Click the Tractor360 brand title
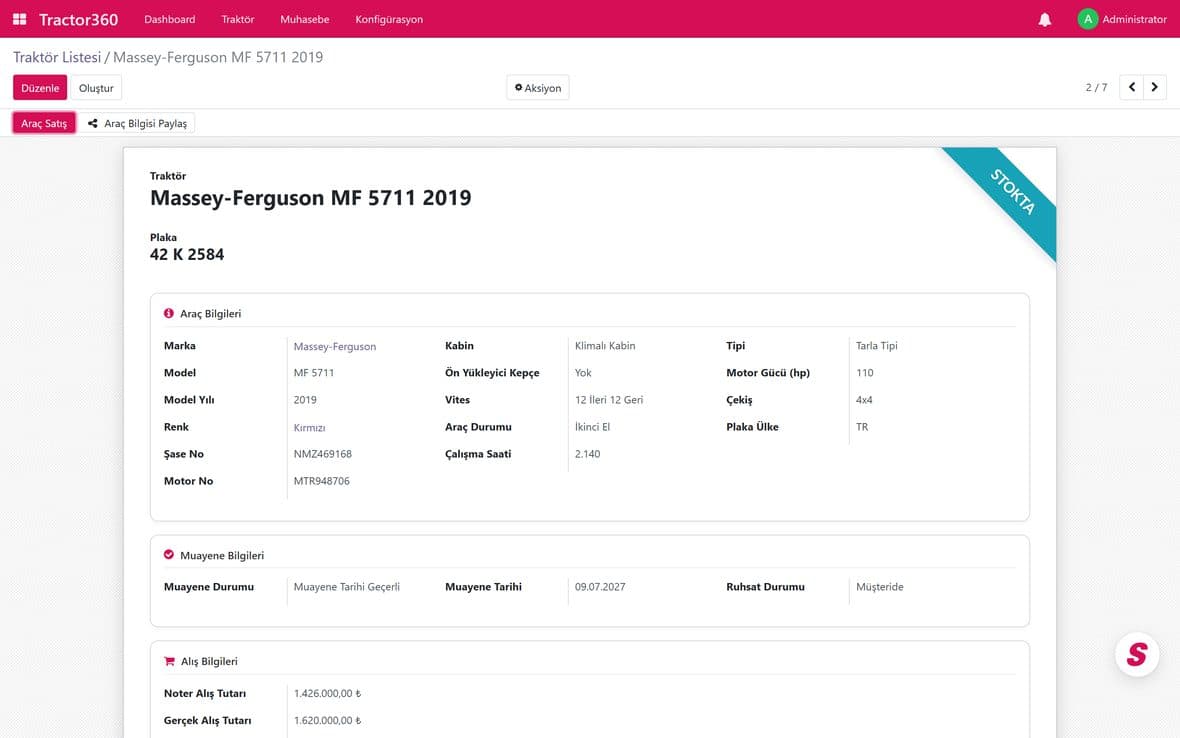Screen dimensions: 1180x738 [x=78, y=20]
